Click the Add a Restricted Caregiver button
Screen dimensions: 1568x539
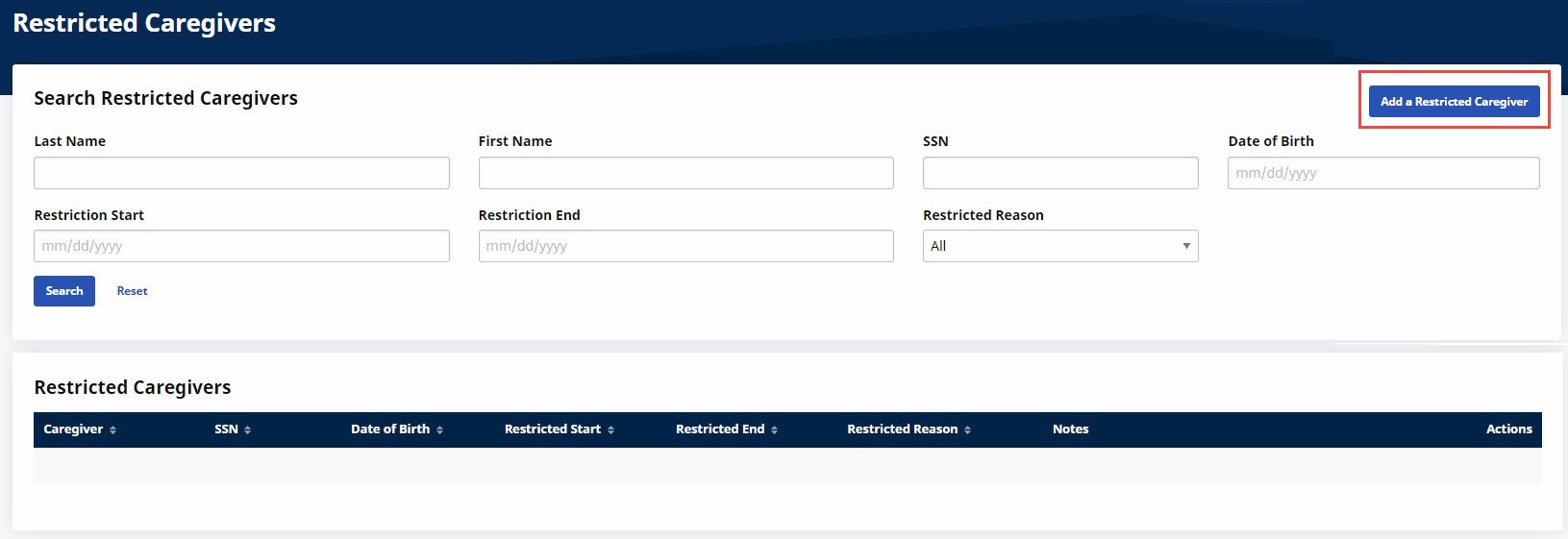1454,102
